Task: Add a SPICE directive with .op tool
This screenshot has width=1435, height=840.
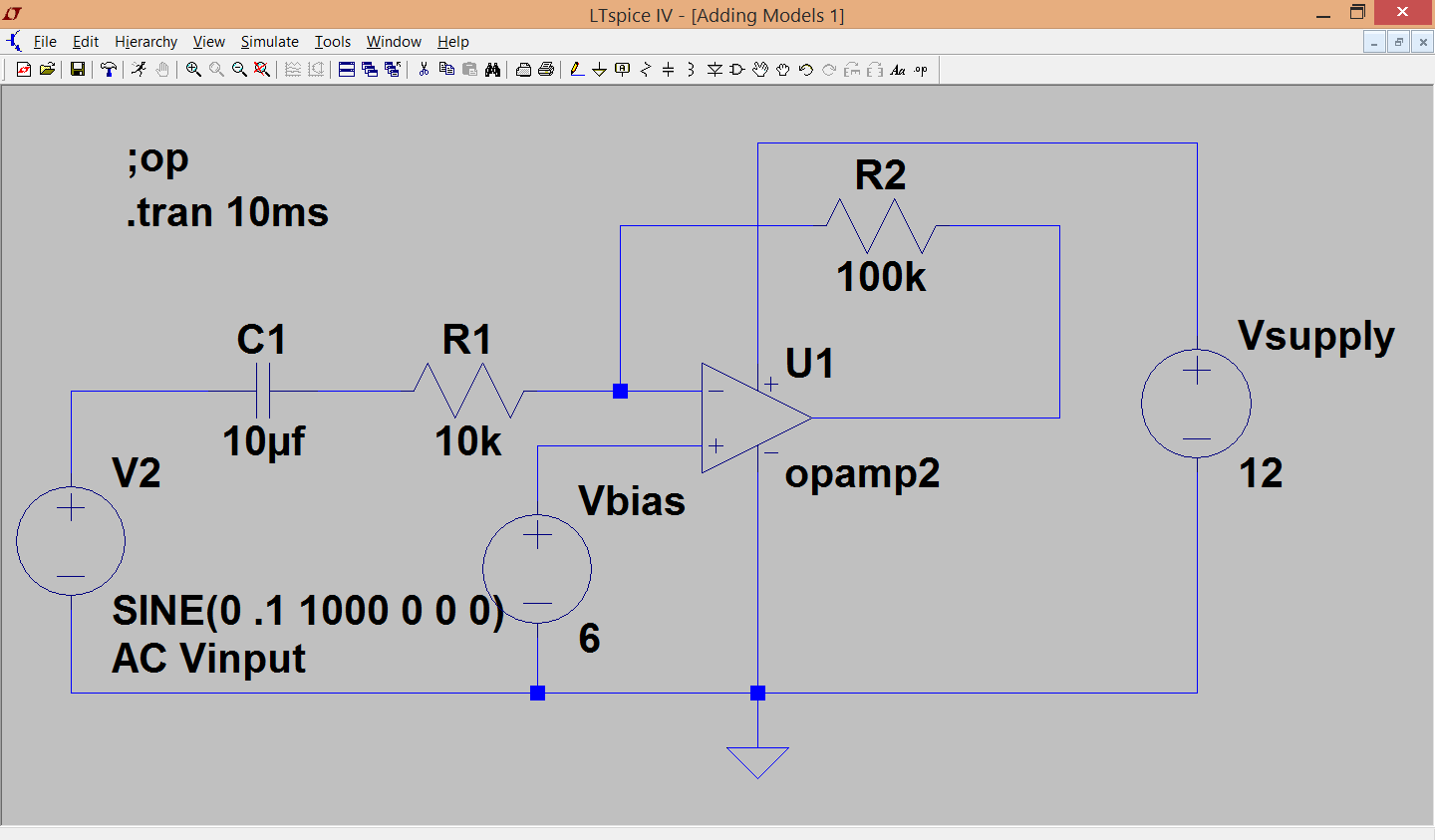Action: click(x=921, y=69)
